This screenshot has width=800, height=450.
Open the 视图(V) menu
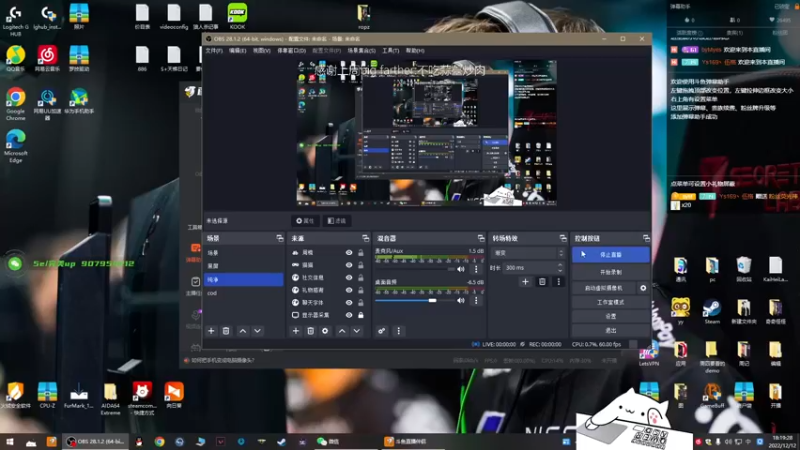click(262, 51)
